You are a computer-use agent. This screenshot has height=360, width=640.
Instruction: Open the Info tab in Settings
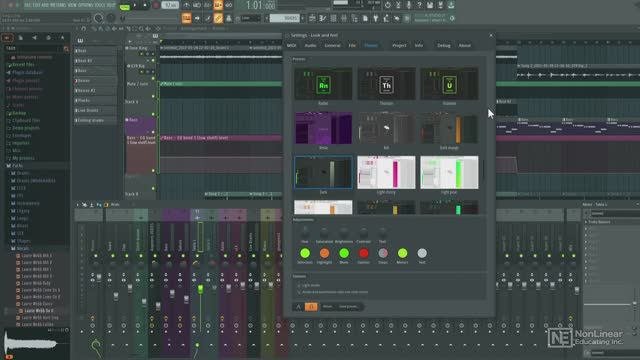419,45
